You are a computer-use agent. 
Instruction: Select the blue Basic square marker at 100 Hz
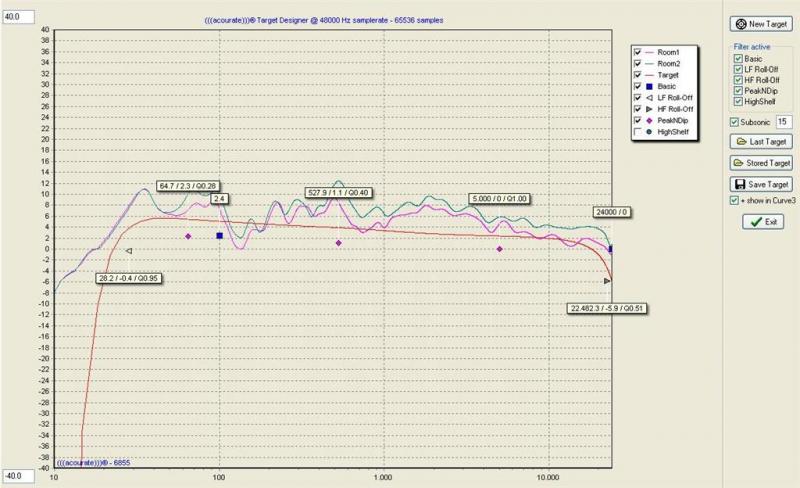(x=219, y=236)
